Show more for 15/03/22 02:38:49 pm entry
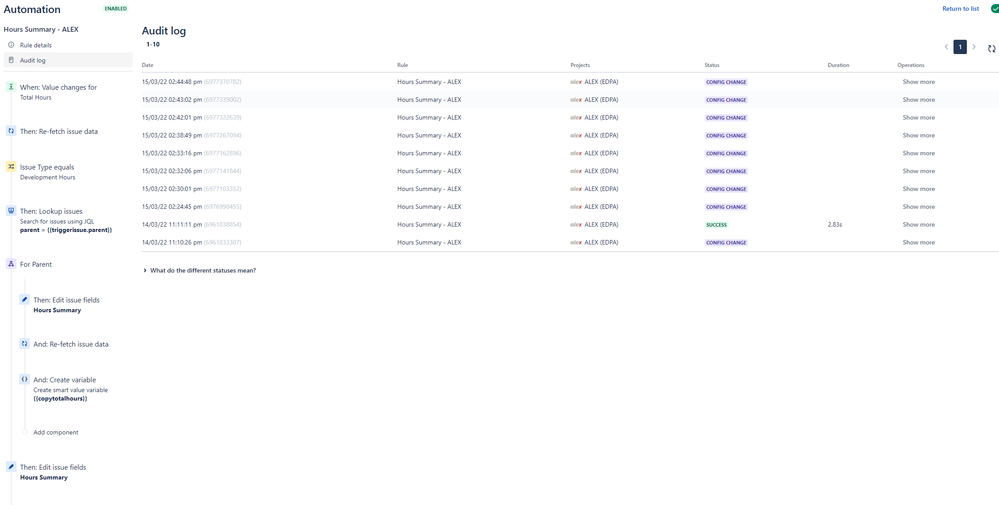 (919, 136)
